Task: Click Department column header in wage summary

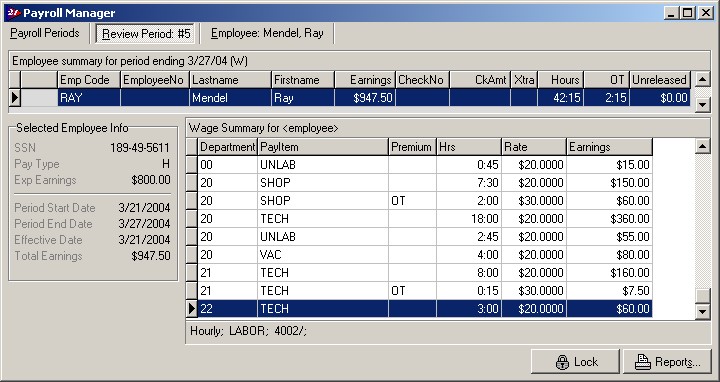Action: coord(227,147)
